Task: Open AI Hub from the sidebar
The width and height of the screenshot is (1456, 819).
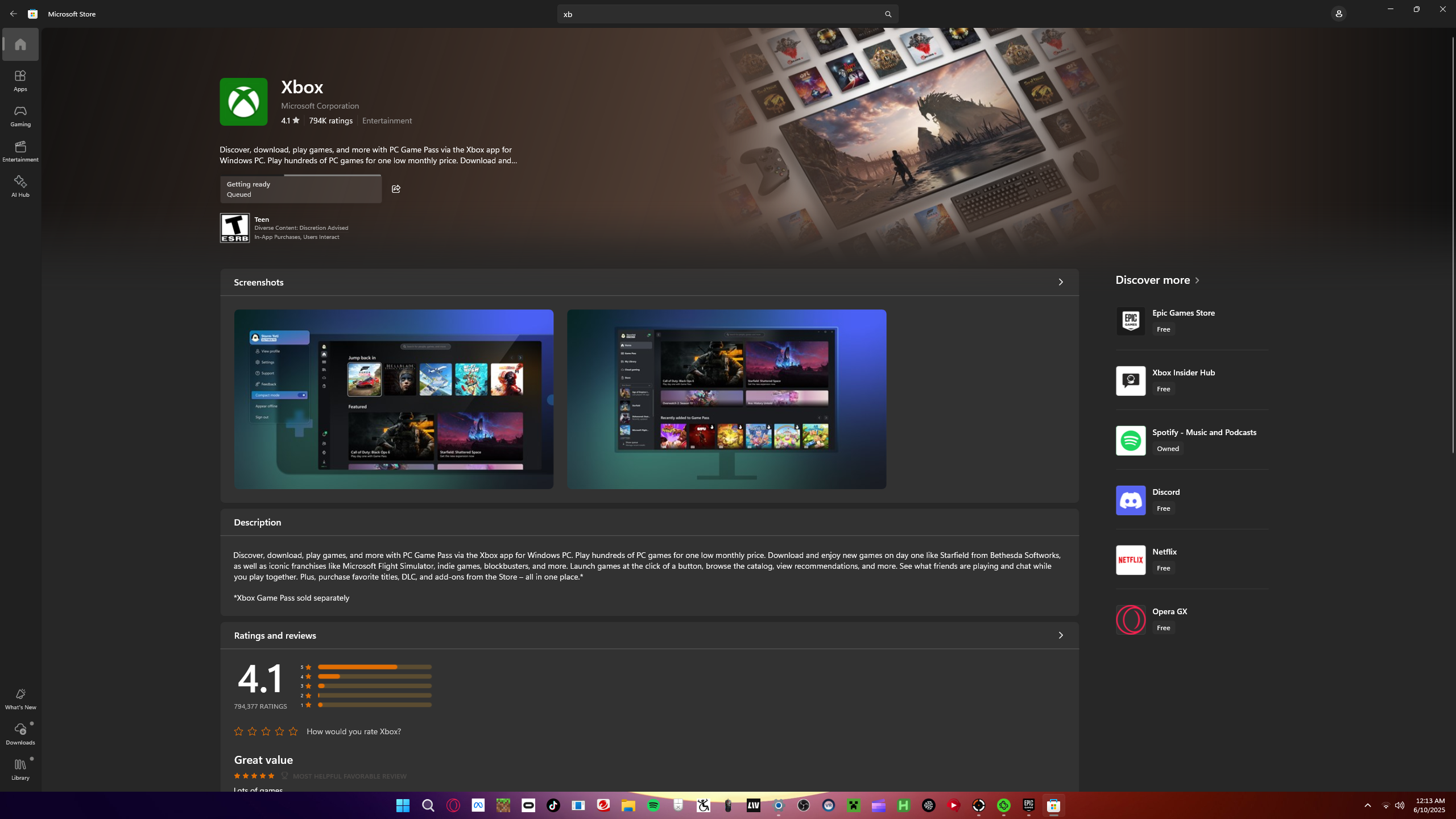Action: tap(20, 186)
